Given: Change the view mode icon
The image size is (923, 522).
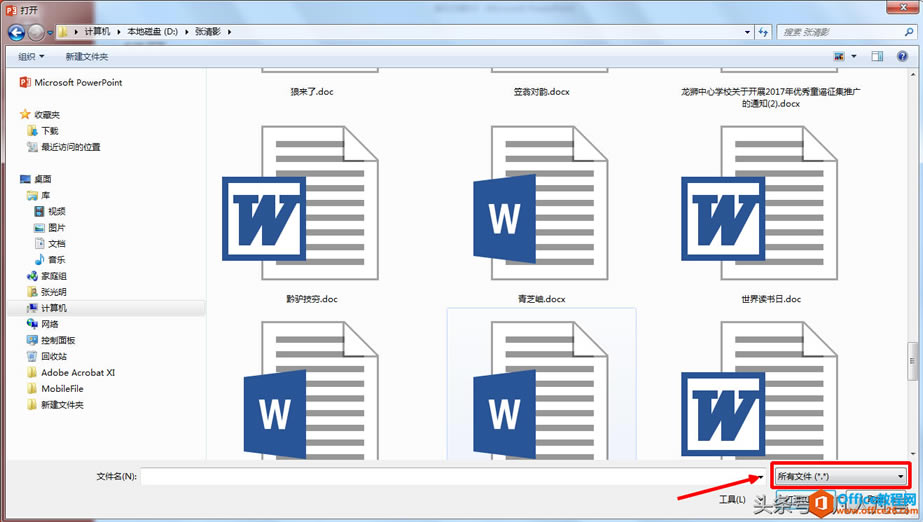Looking at the screenshot, I should (839, 56).
